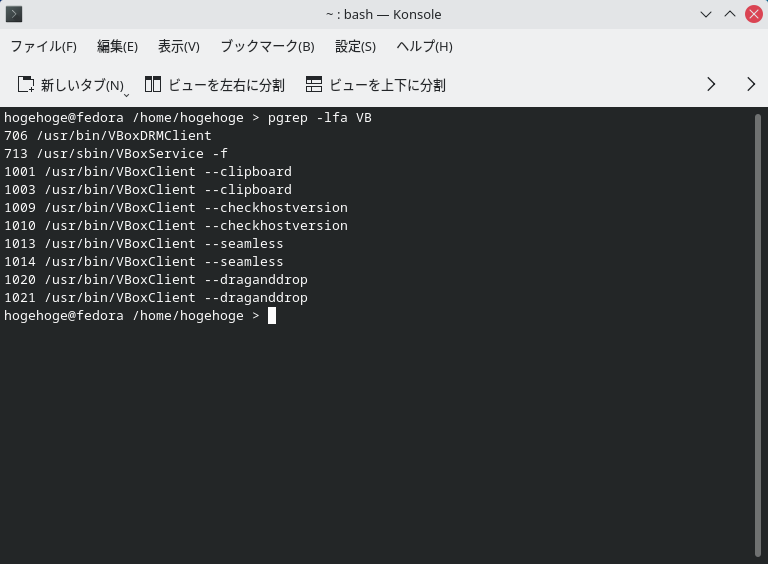Screen dimensions: 768x564
Task: Click the '706 /usr/bin/VBoxDRMClient' line
Action: 108,136
